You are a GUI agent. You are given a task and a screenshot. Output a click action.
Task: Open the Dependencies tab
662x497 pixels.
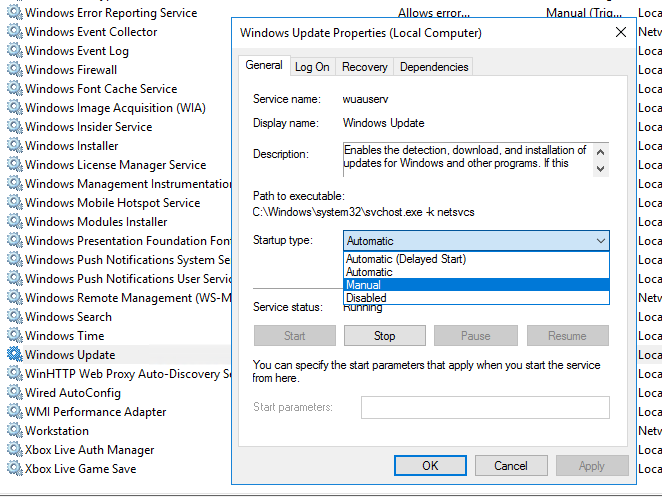pos(434,67)
